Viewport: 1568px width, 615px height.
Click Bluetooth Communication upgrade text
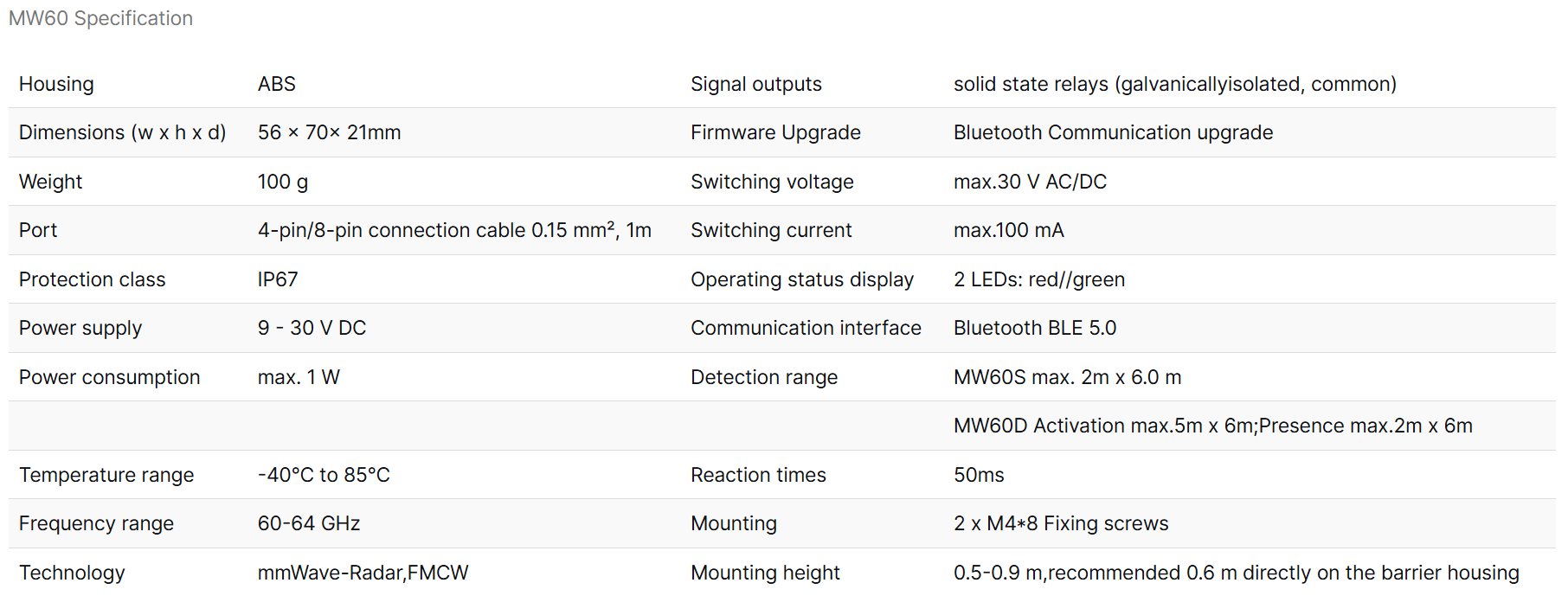(x=1112, y=132)
